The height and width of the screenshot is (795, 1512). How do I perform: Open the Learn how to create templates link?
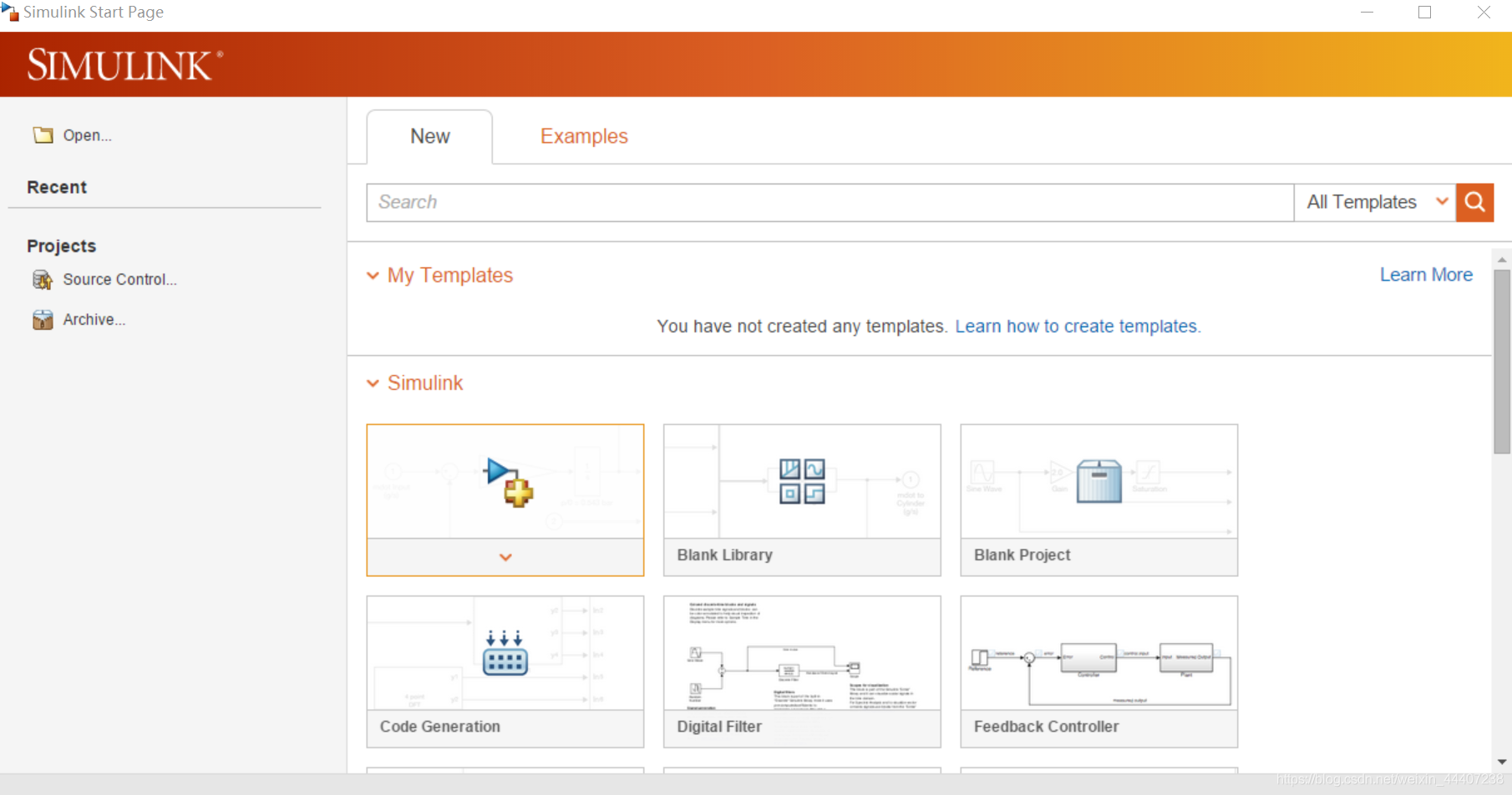pos(1078,327)
